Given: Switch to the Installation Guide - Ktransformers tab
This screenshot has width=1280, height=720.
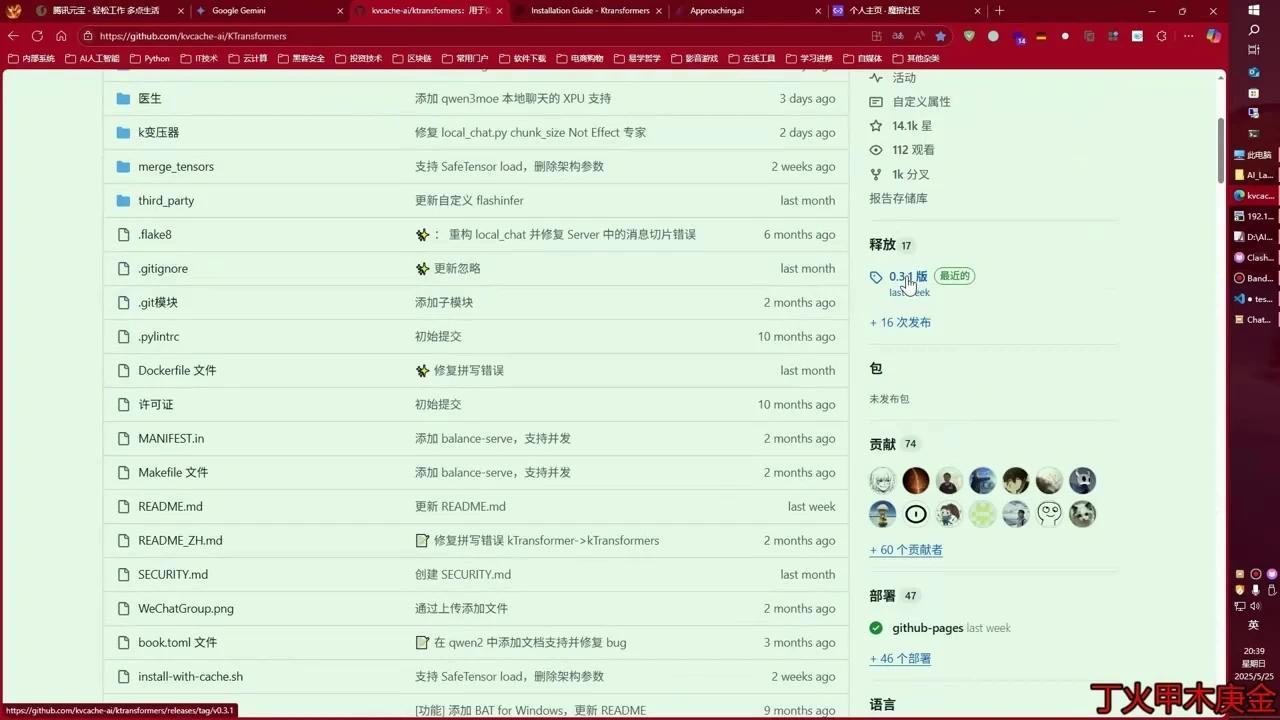Looking at the screenshot, I should tap(592, 11).
